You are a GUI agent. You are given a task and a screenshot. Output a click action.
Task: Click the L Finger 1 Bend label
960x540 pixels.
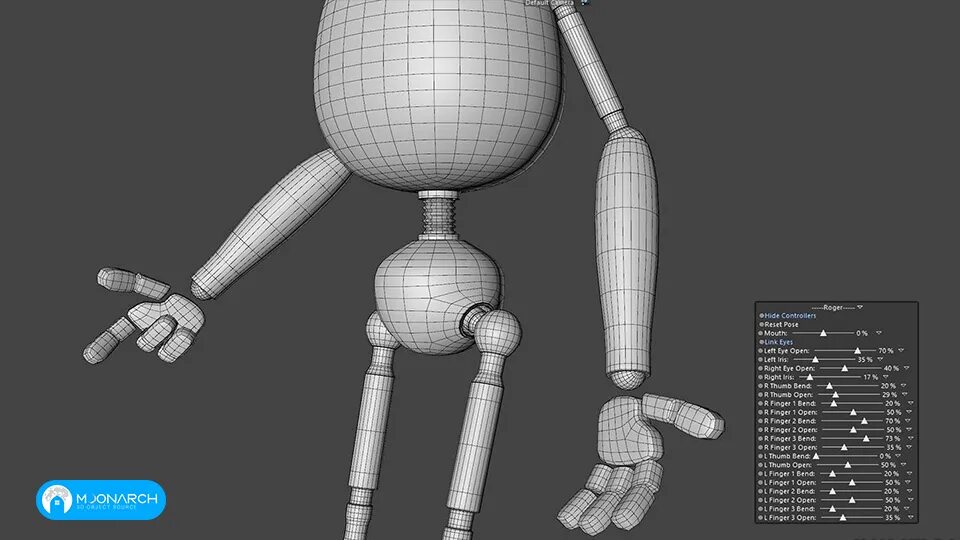[x=790, y=474]
